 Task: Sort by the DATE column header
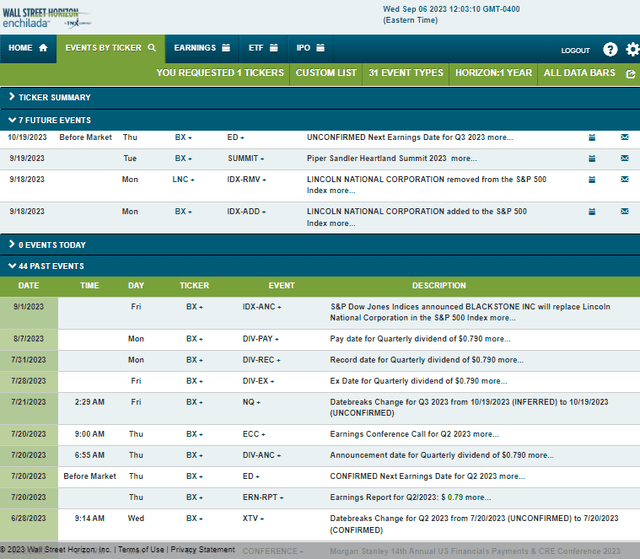click(x=29, y=286)
